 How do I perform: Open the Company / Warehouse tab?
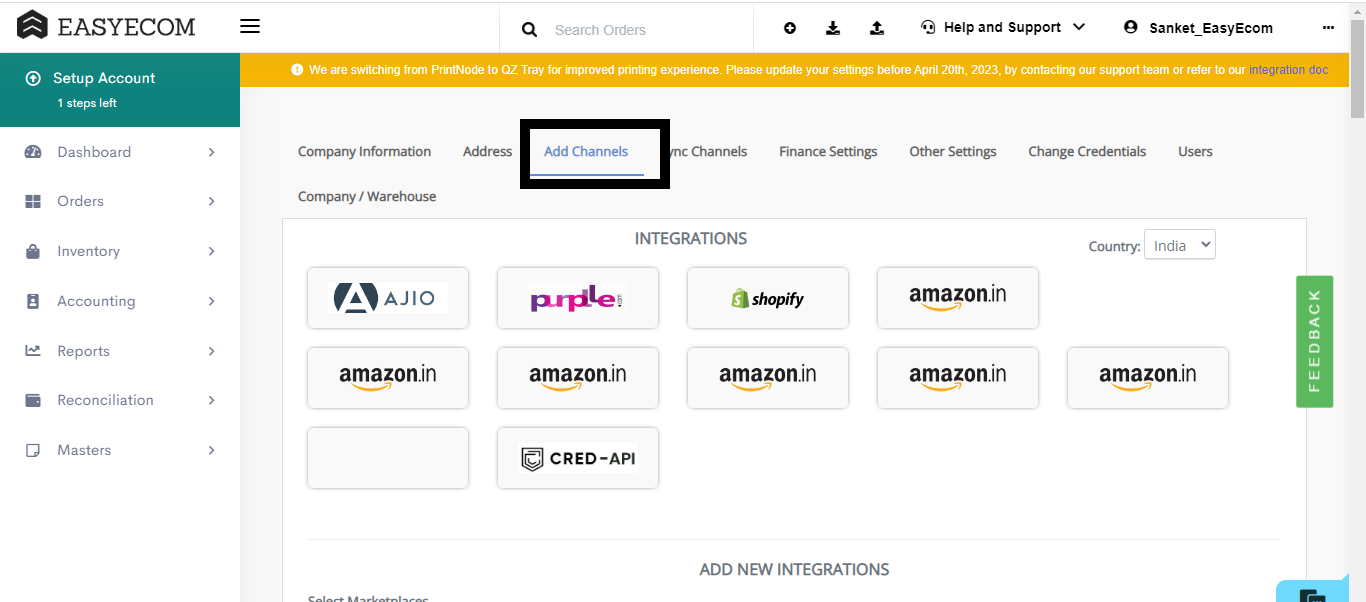367,197
